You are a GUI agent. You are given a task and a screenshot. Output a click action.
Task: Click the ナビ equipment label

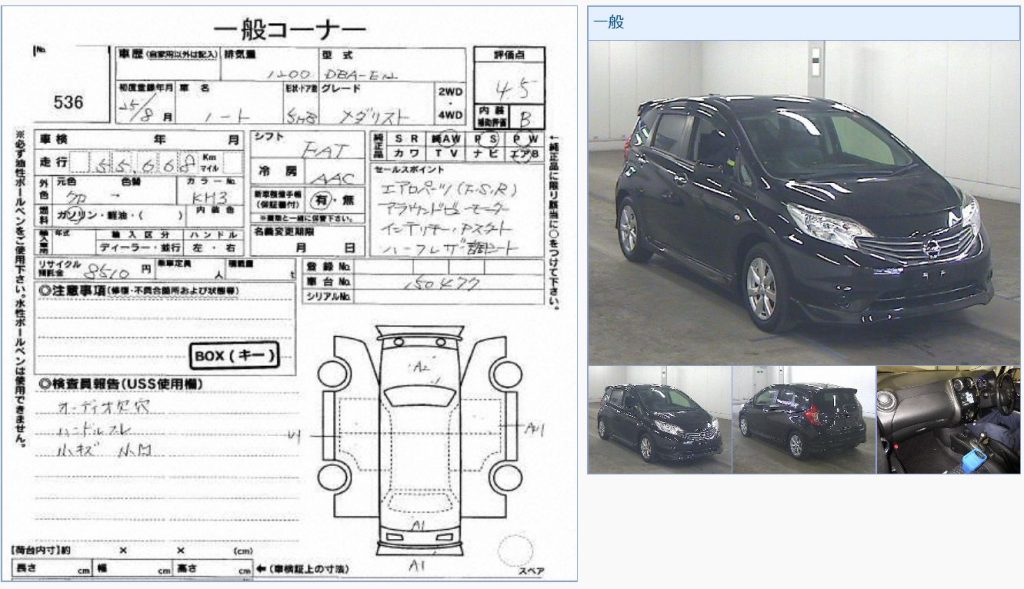click(x=485, y=153)
